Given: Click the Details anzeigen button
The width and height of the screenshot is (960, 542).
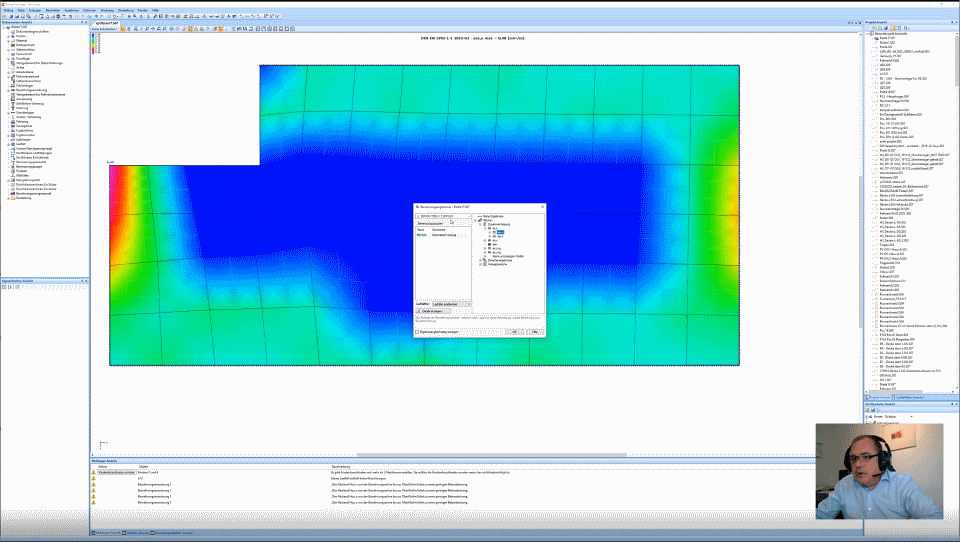Looking at the screenshot, I should (433, 311).
